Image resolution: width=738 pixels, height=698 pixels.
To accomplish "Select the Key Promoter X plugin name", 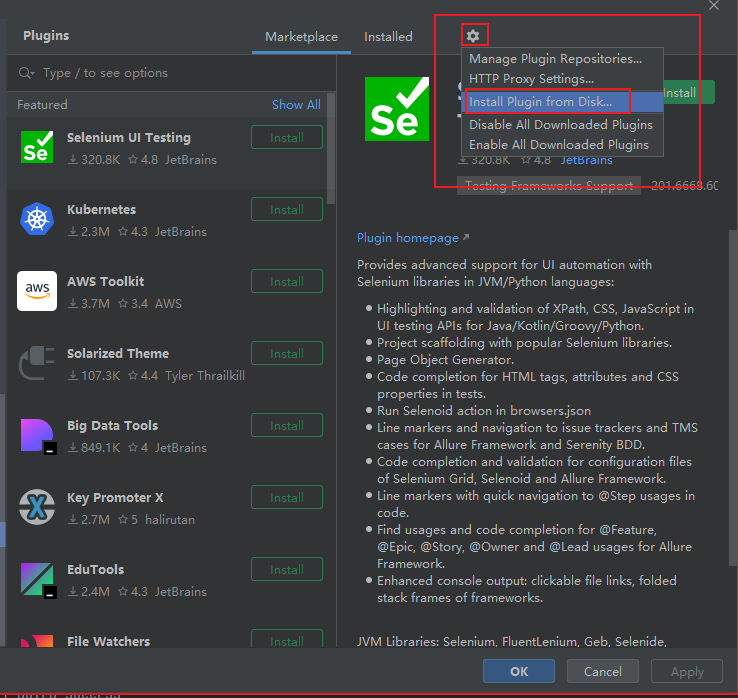I will [x=115, y=497].
